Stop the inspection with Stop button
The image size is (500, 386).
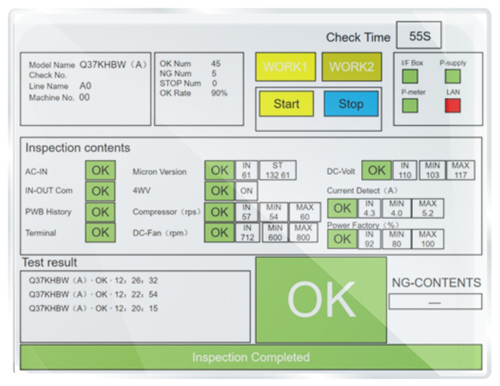point(351,104)
